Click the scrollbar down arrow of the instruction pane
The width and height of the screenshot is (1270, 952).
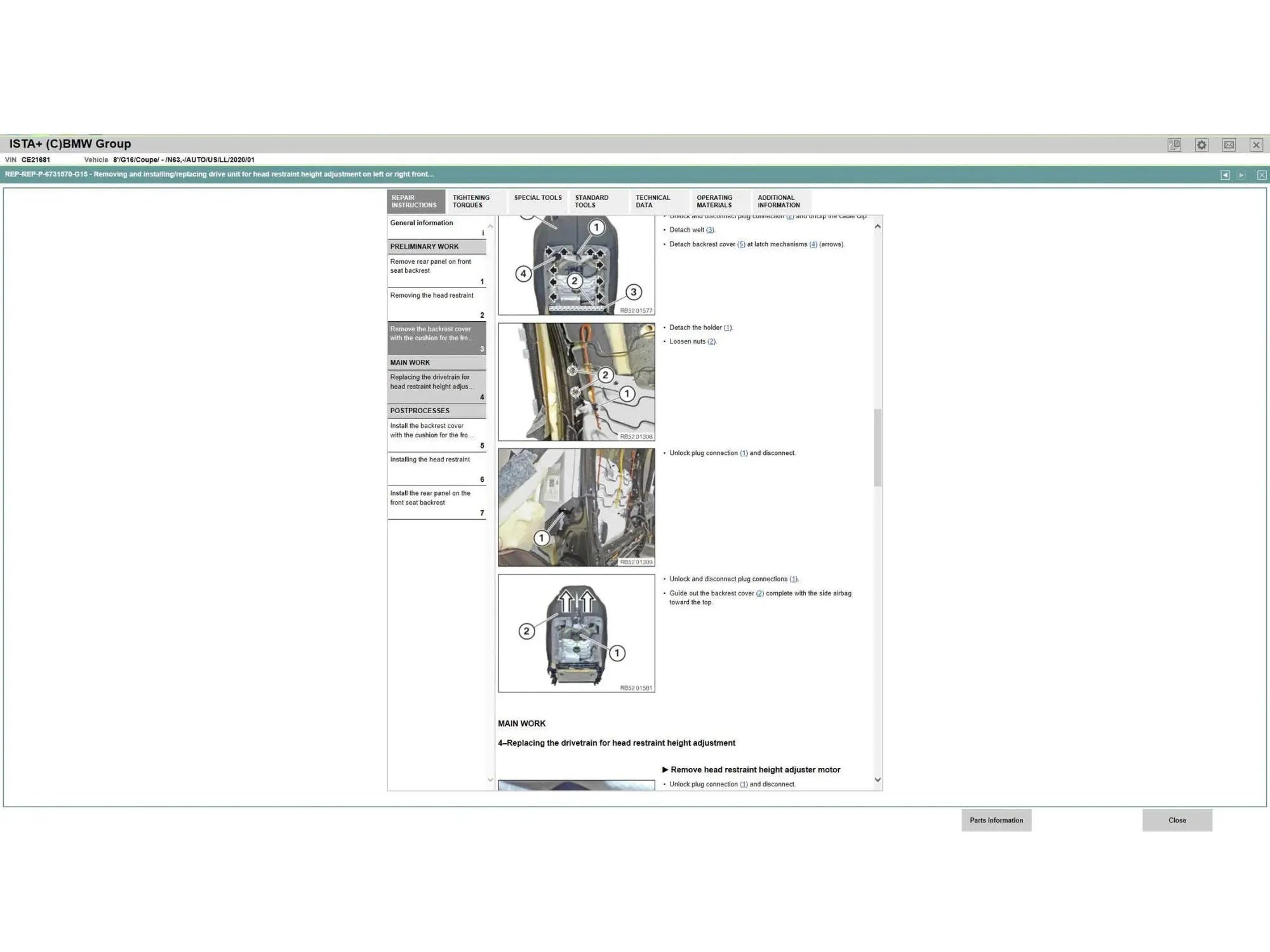[x=877, y=779]
